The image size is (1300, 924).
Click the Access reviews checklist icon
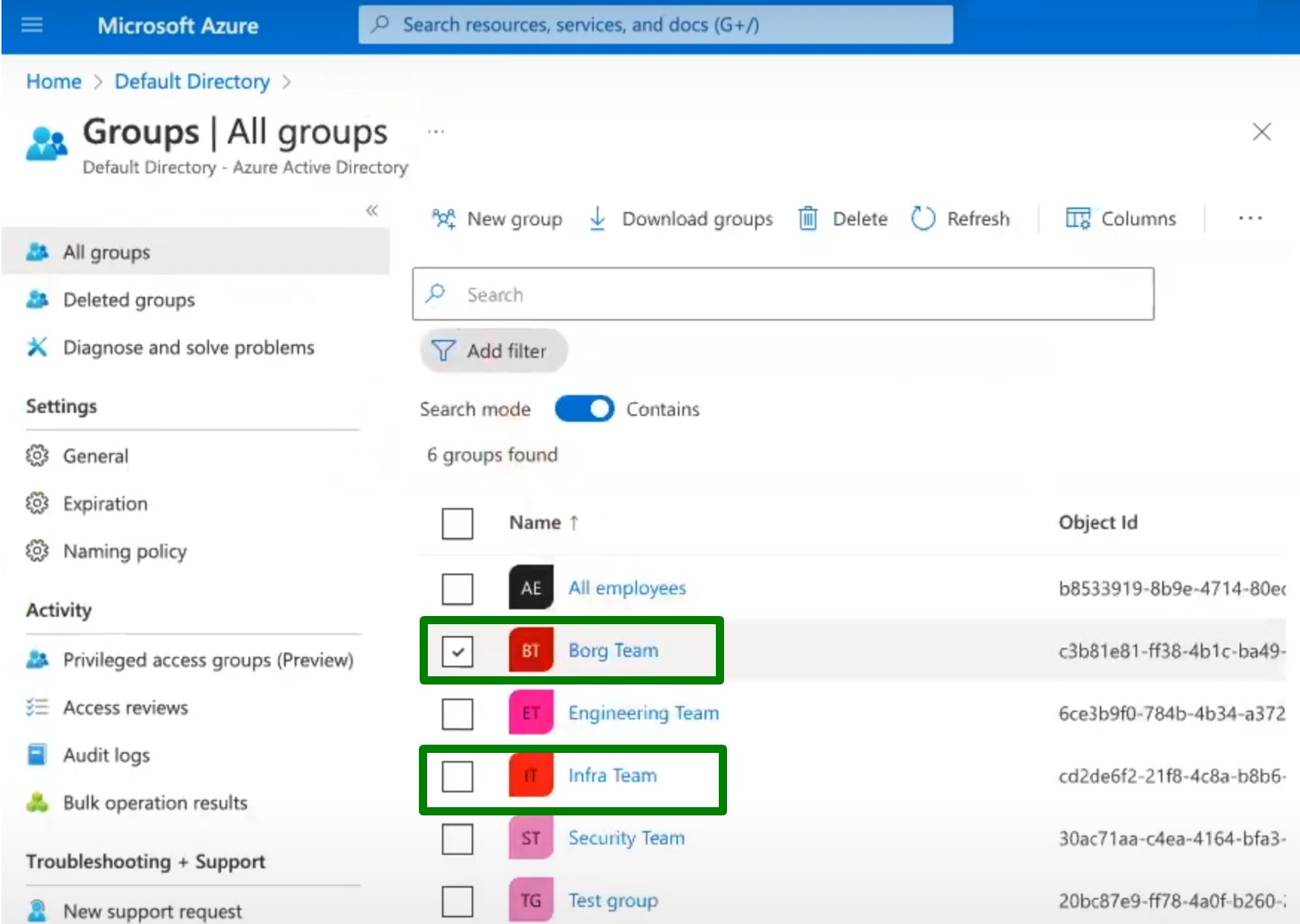pyautogui.click(x=36, y=707)
